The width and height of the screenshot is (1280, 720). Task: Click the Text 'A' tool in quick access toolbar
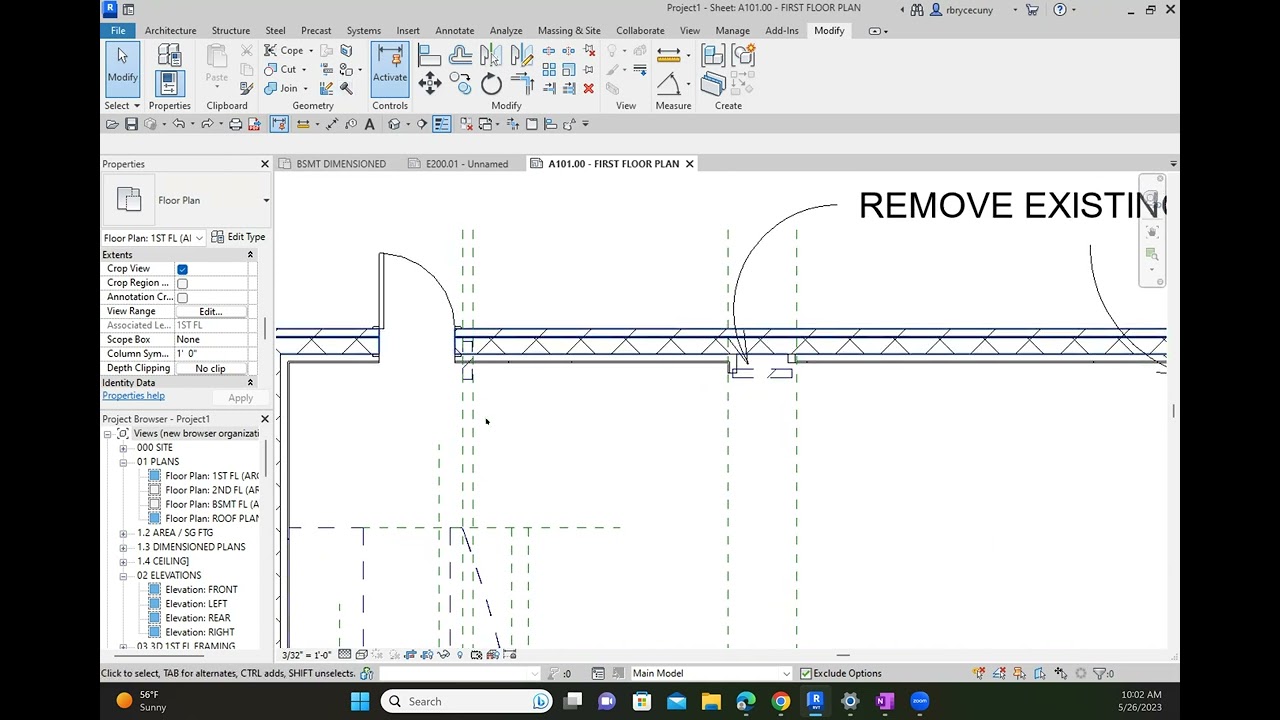click(x=369, y=124)
